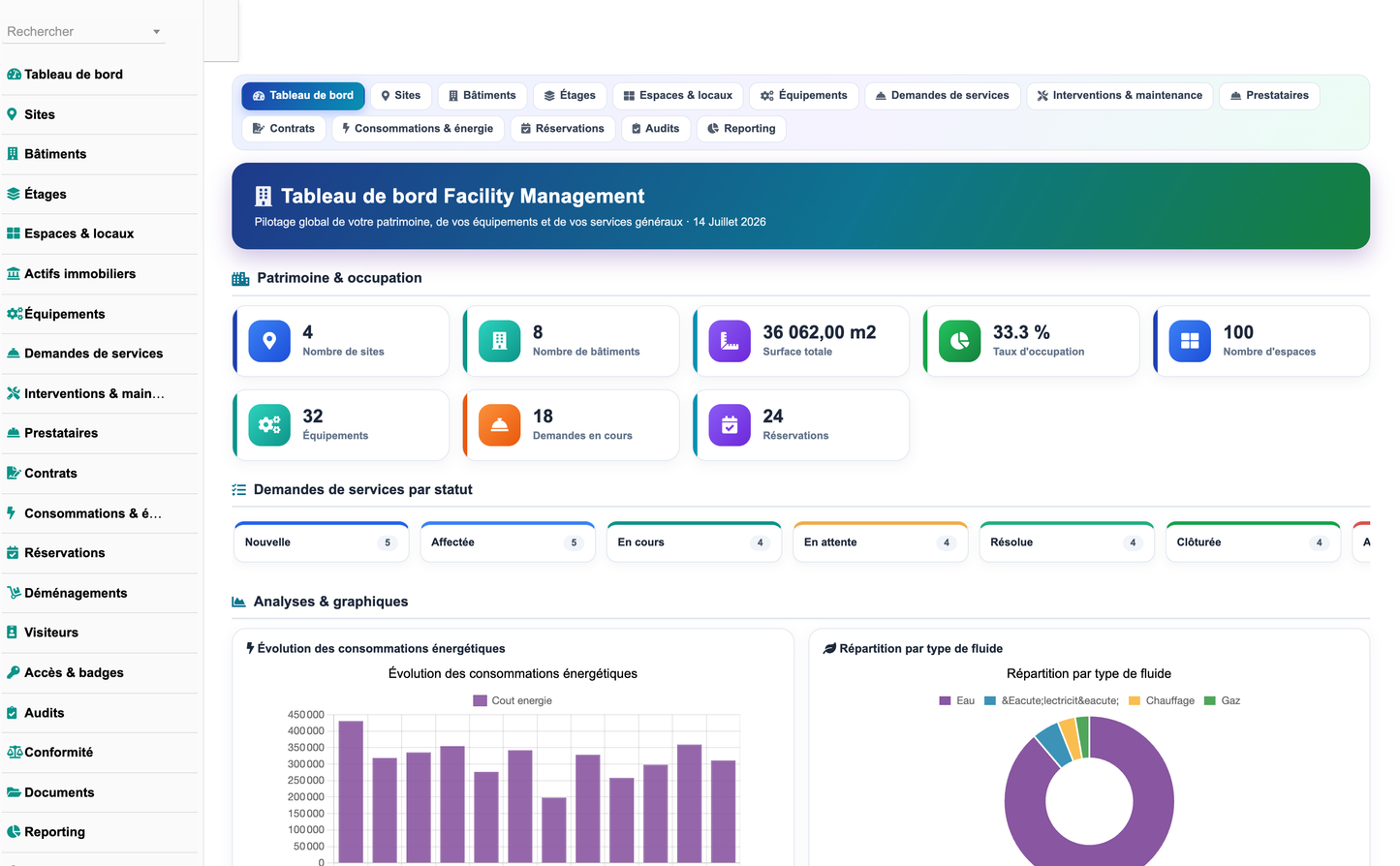Click the tallest bar in the consommations chart
Image resolution: width=1400 pixels, height=866 pixels.
pos(351,791)
